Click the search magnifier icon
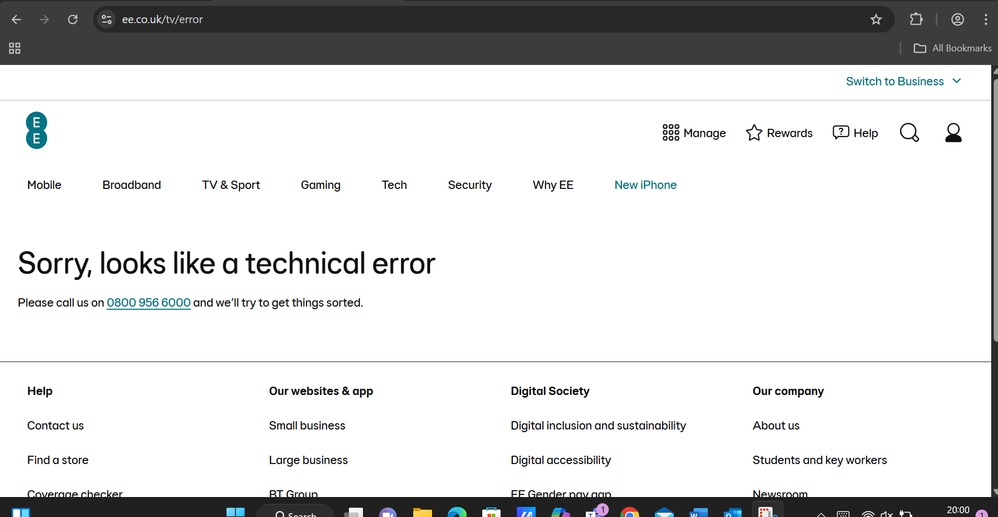The width and height of the screenshot is (998, 517). click(x=909, y=133)
